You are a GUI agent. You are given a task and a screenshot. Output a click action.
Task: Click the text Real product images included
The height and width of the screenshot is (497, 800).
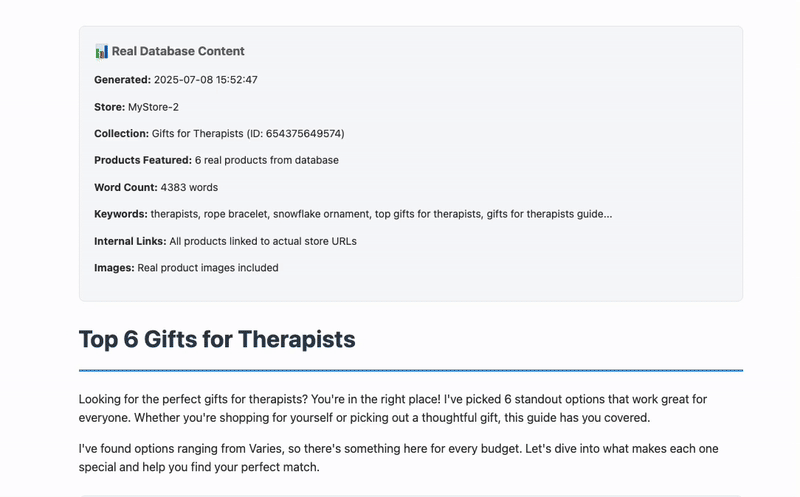pyautogui.click(x=208, y=267)
